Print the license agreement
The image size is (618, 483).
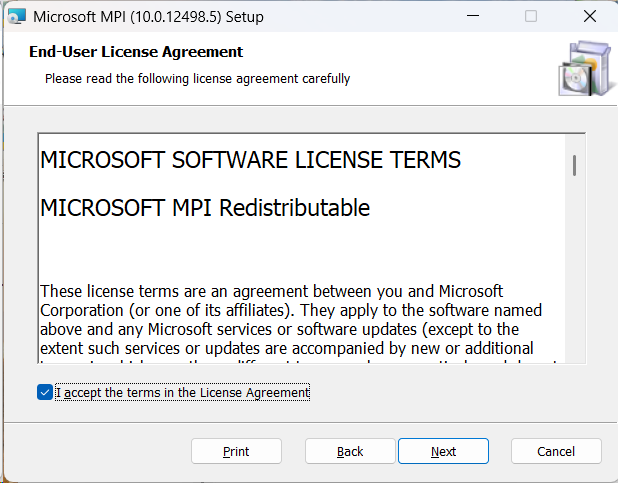(x=236, y=451)
